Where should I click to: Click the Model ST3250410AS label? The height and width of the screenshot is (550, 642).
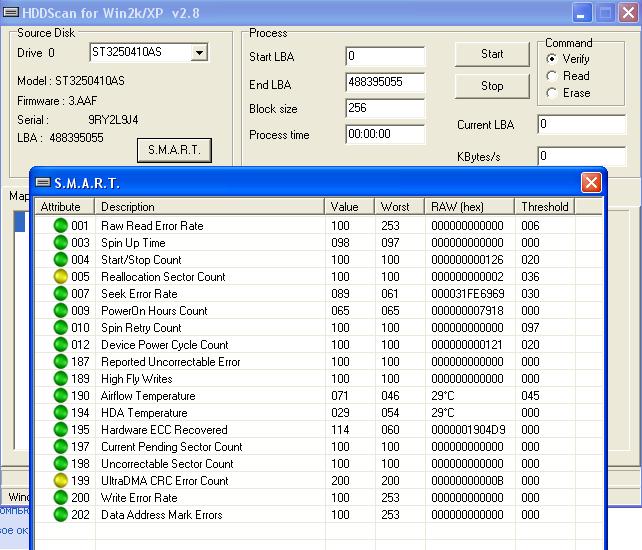pos(71,81)
